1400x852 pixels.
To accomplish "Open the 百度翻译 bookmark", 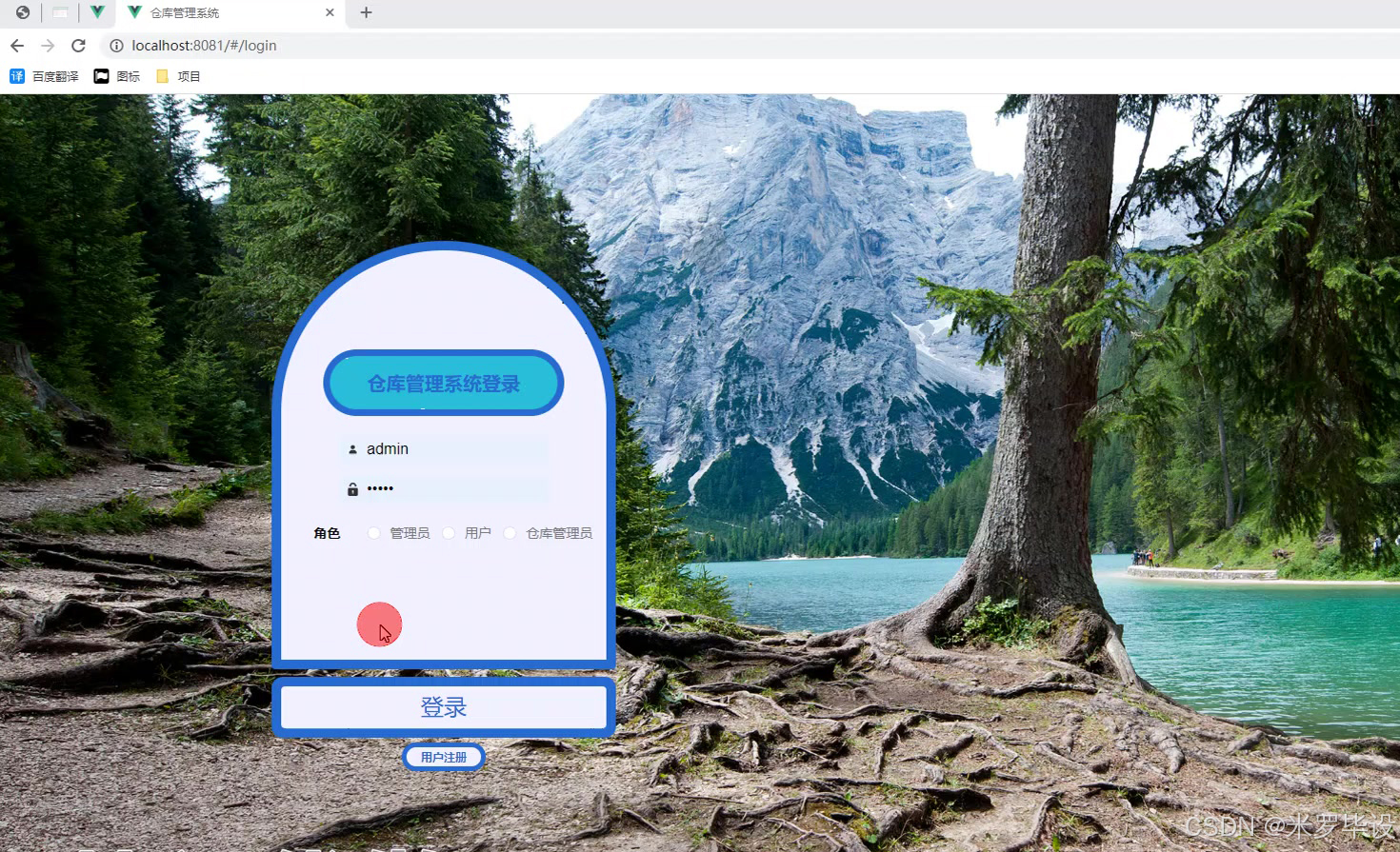I will pyautogui.click(x=44, y=76).
